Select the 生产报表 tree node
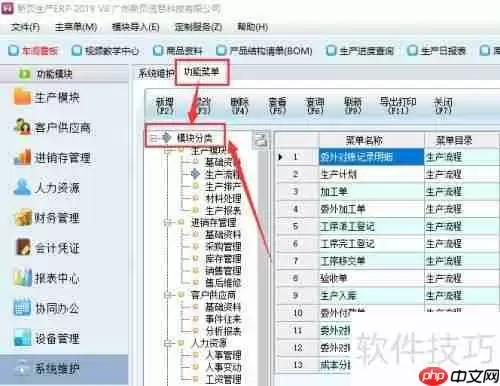The height and width of the screenshot is (386, 500). 223,211
